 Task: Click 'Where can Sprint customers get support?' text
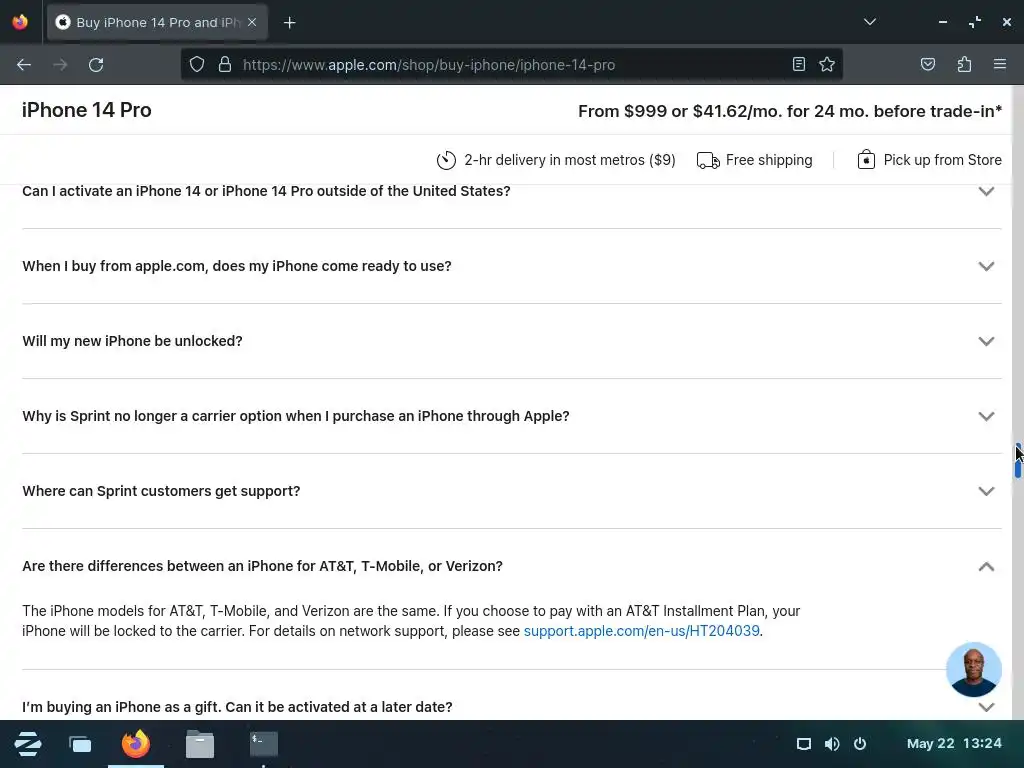[161, 491]
